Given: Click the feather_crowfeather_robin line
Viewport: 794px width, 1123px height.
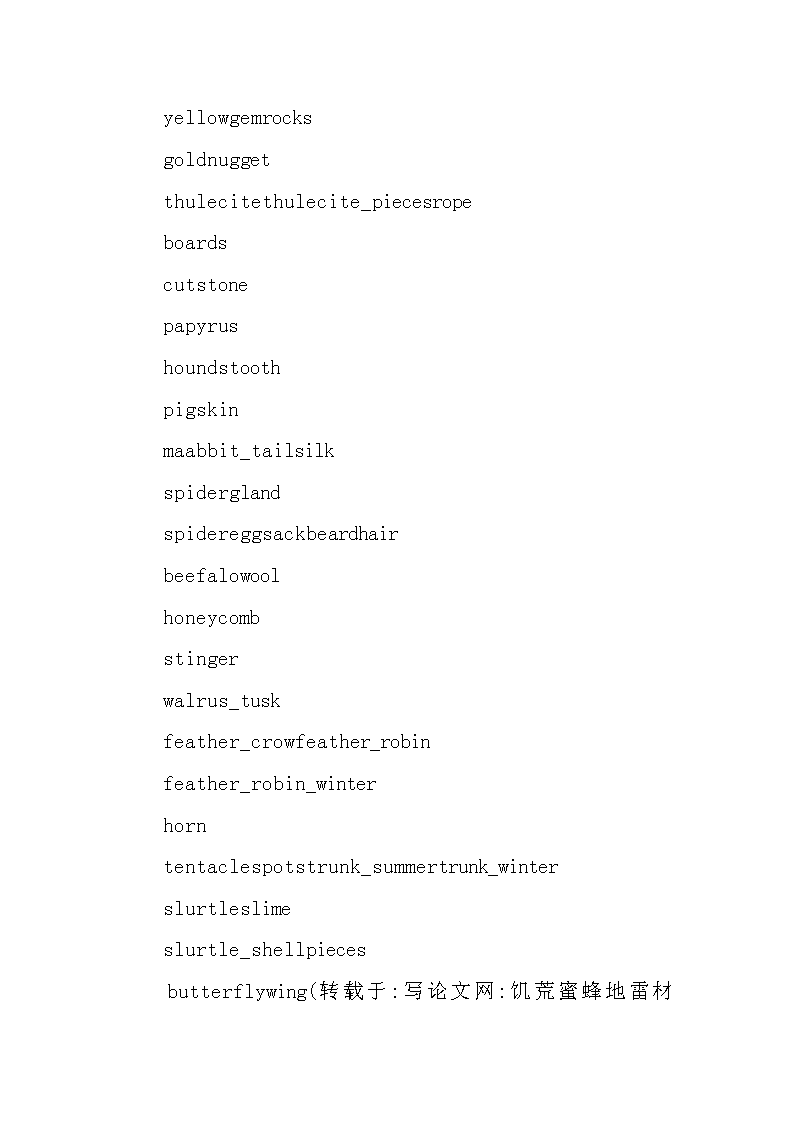Looking at the screenshot, I should (x=297, y=743).
